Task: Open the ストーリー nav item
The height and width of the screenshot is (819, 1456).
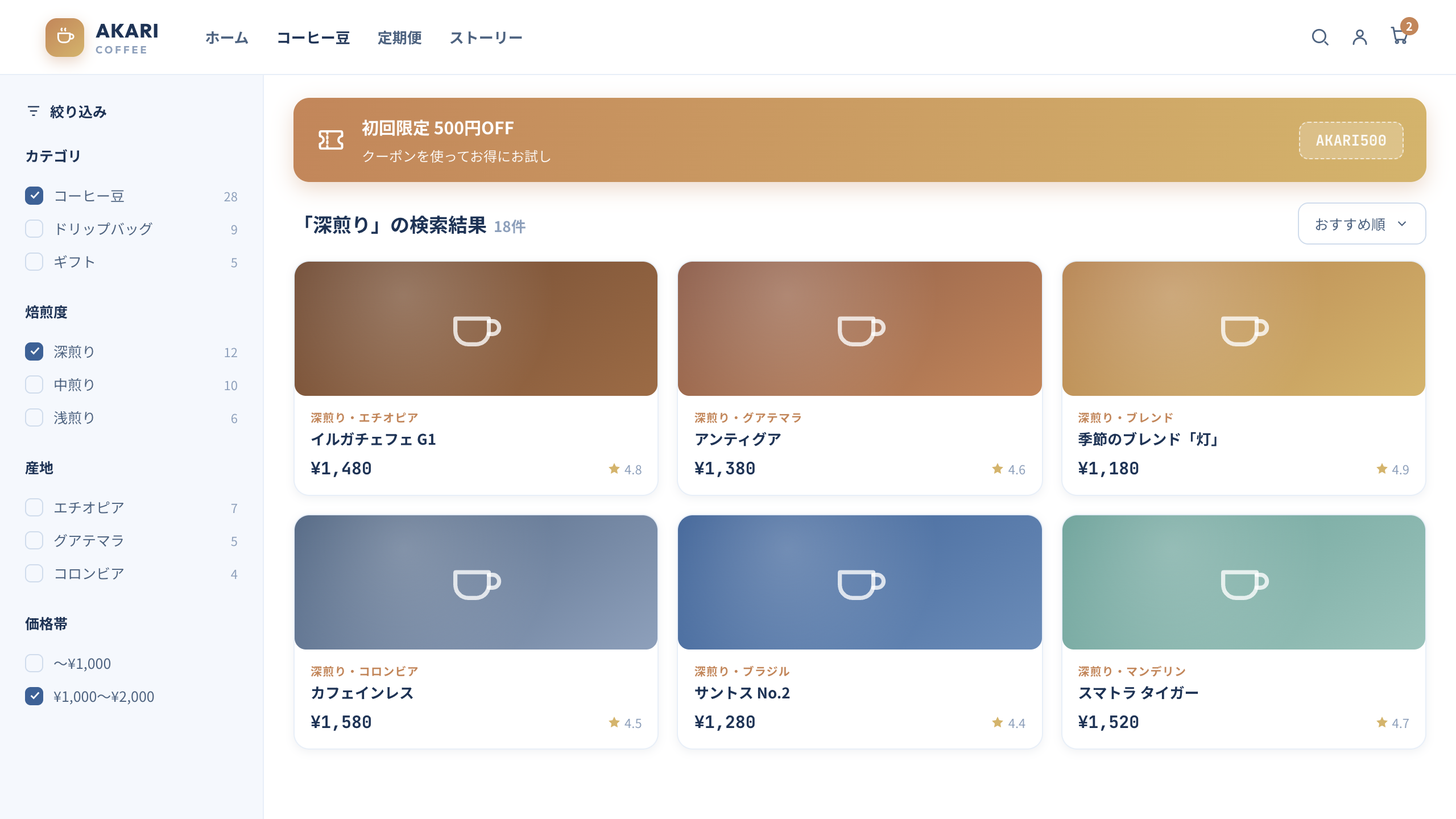Action: tap(486, 38)
